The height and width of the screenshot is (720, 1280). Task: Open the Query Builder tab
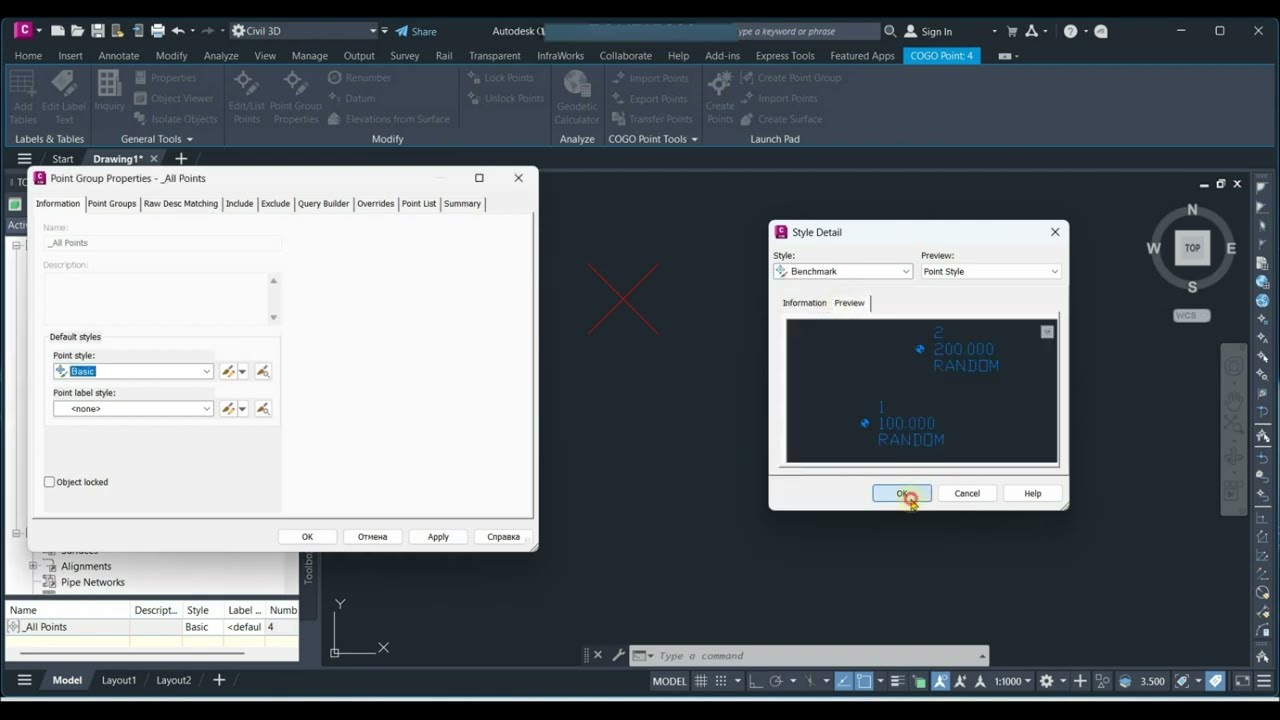pyautogui.click(x=324, y=204)
